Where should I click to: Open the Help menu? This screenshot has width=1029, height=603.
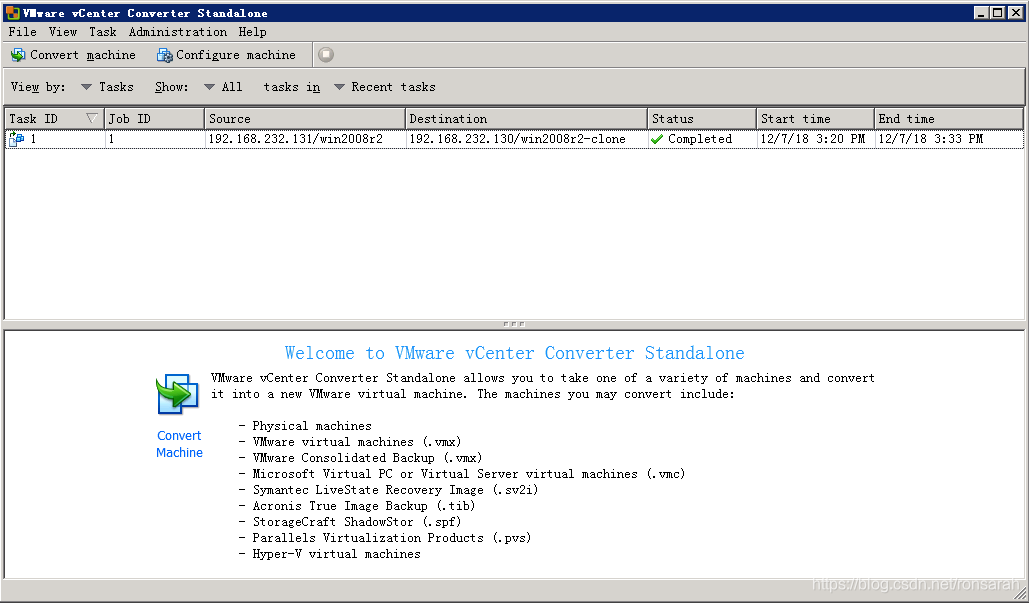click(253, 32)
